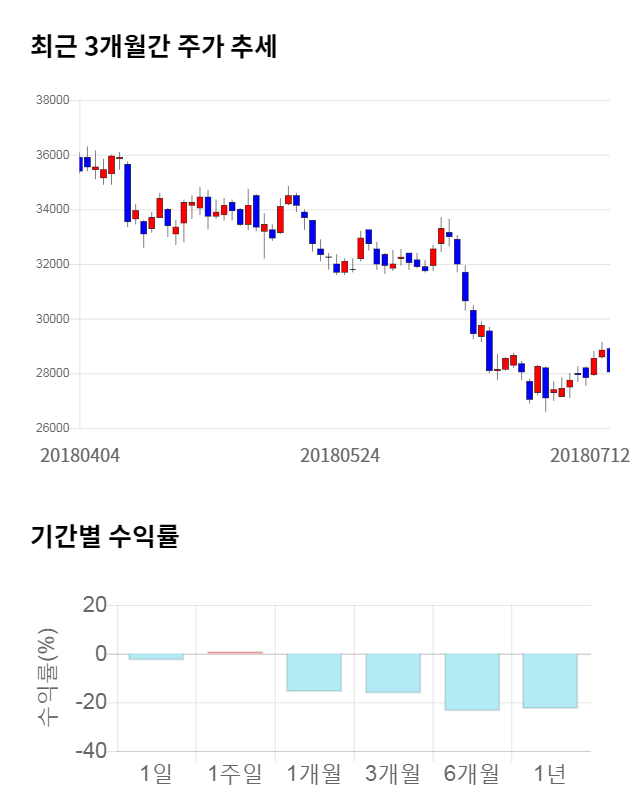Click the 32000 price axis label
Viewport: 640px width, 810px height.
(52, 264)
